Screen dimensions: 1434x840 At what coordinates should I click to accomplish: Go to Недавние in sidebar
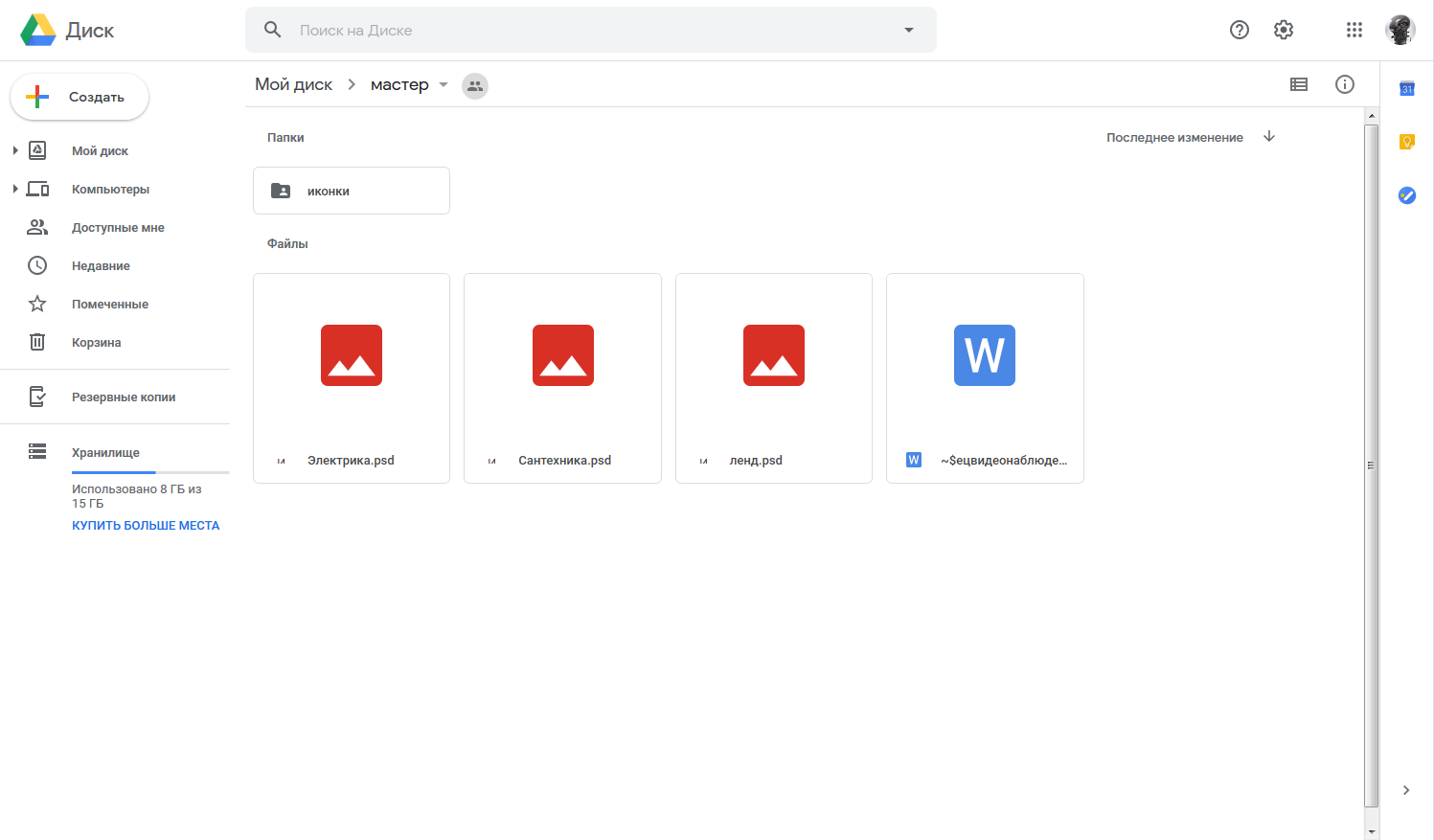[x=101, y=265]
